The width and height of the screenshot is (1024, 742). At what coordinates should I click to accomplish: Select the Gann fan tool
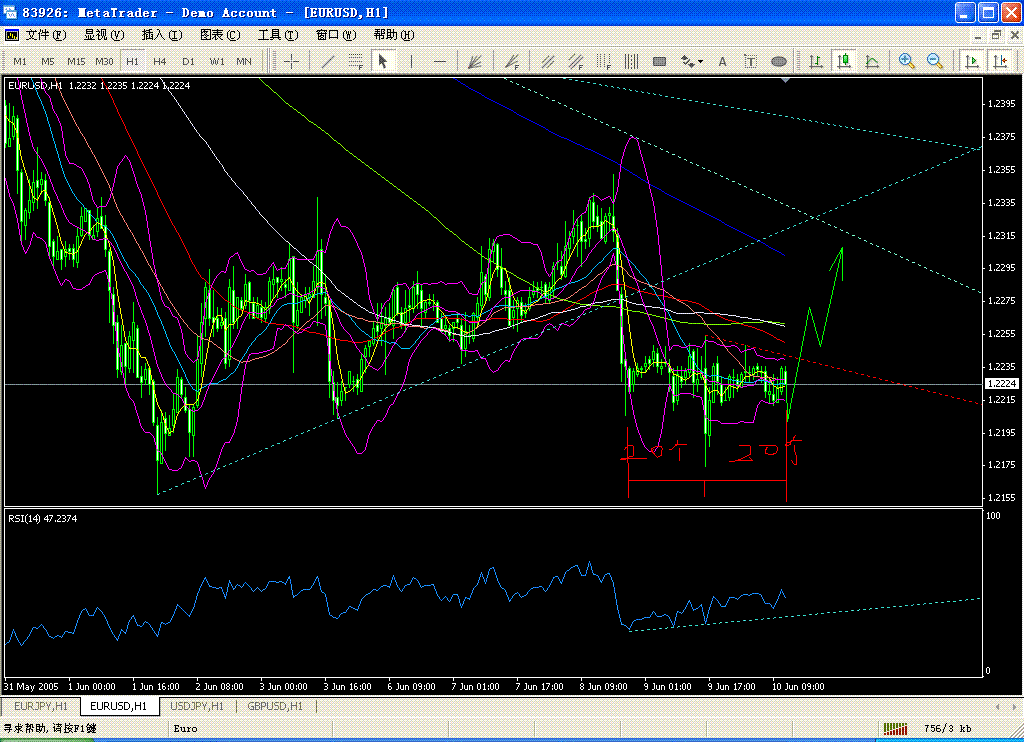(475, 61)
